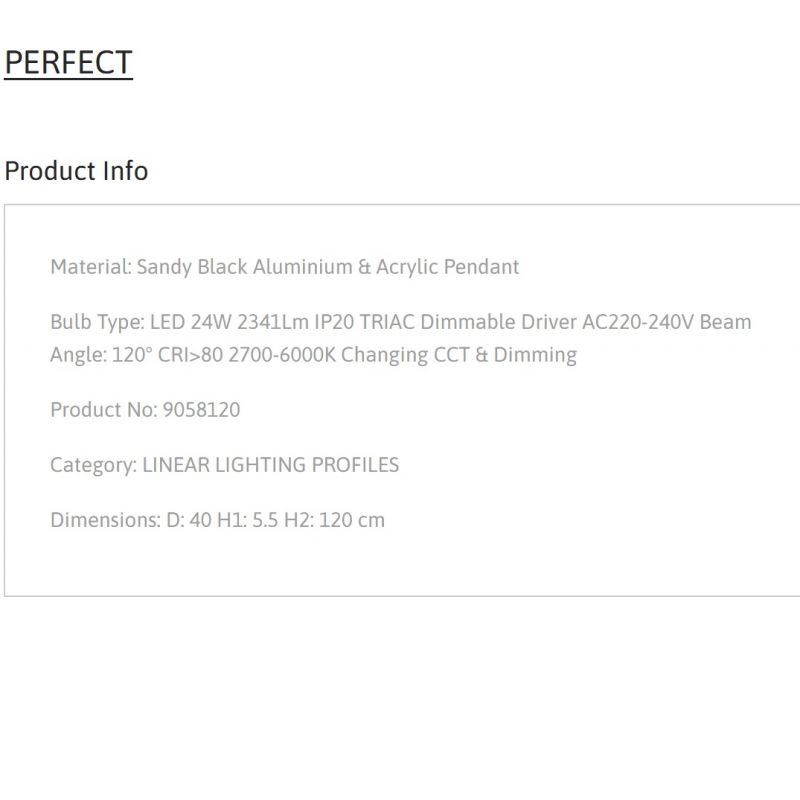
Task: Click the AC220-240V voltage text
Action: [638, 322]
